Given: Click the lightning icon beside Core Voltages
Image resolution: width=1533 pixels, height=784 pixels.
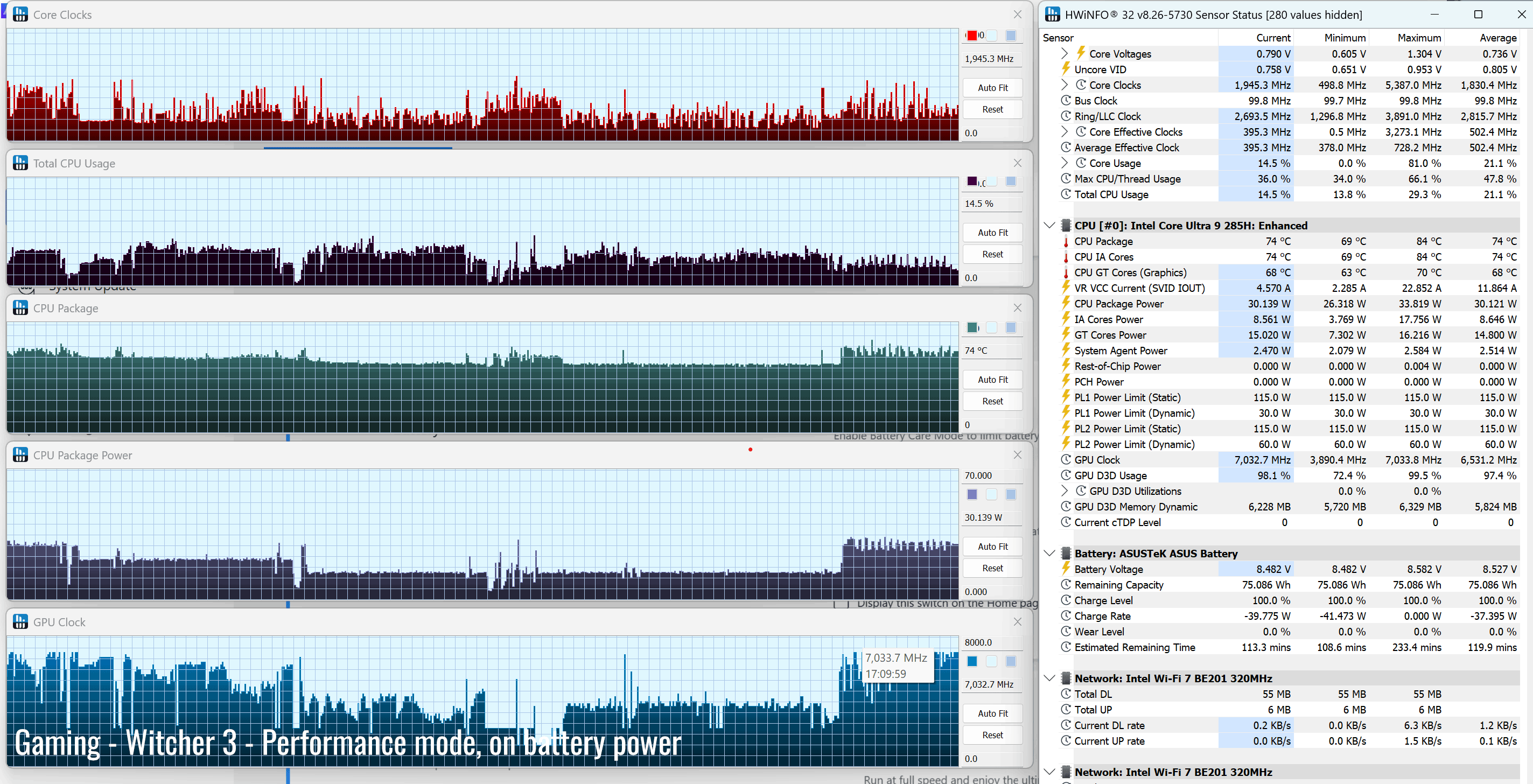Looking at the screenshot, I should (1081, 53).
